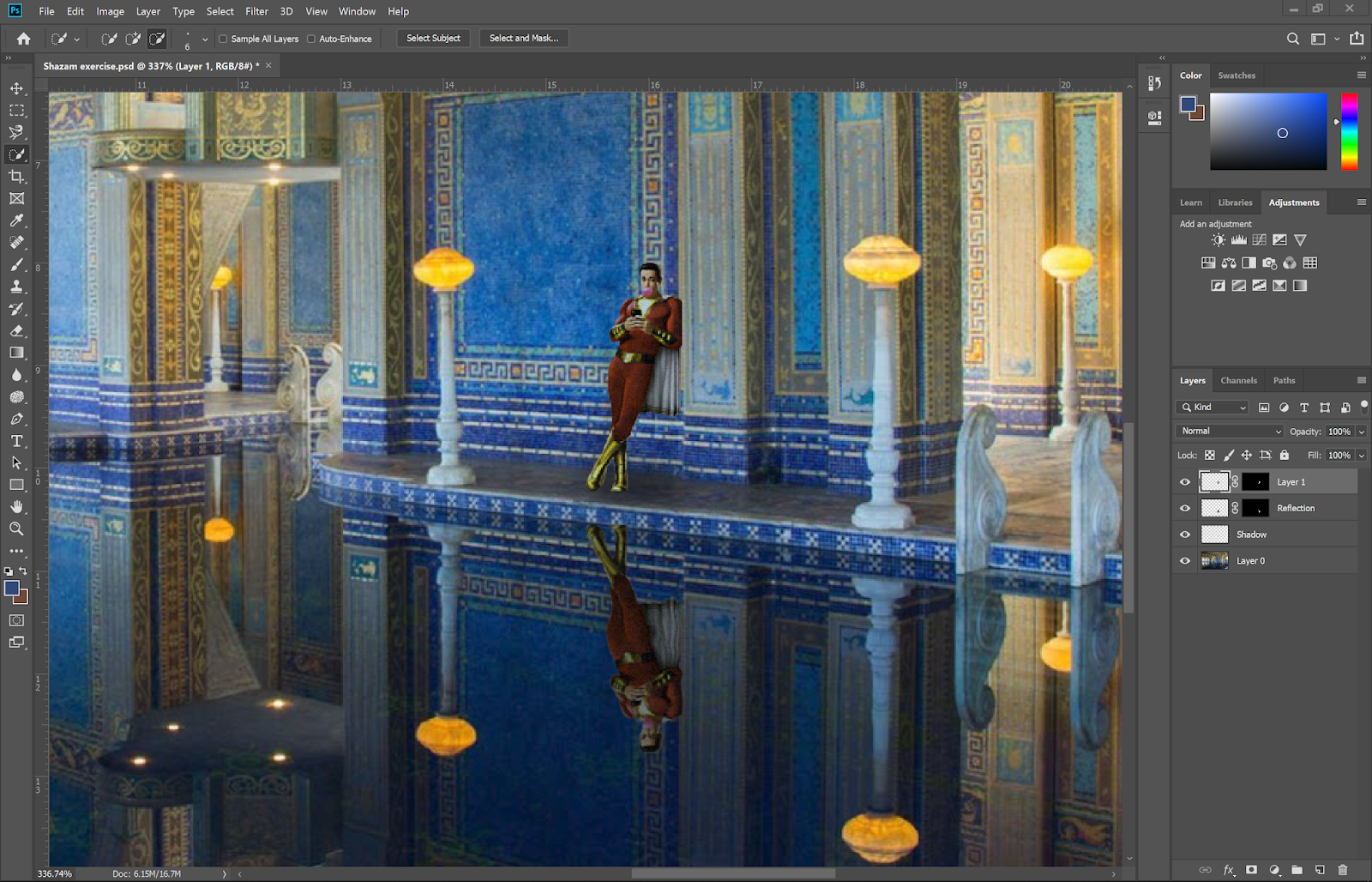Click inside the color picker field

pos(1268,131)
